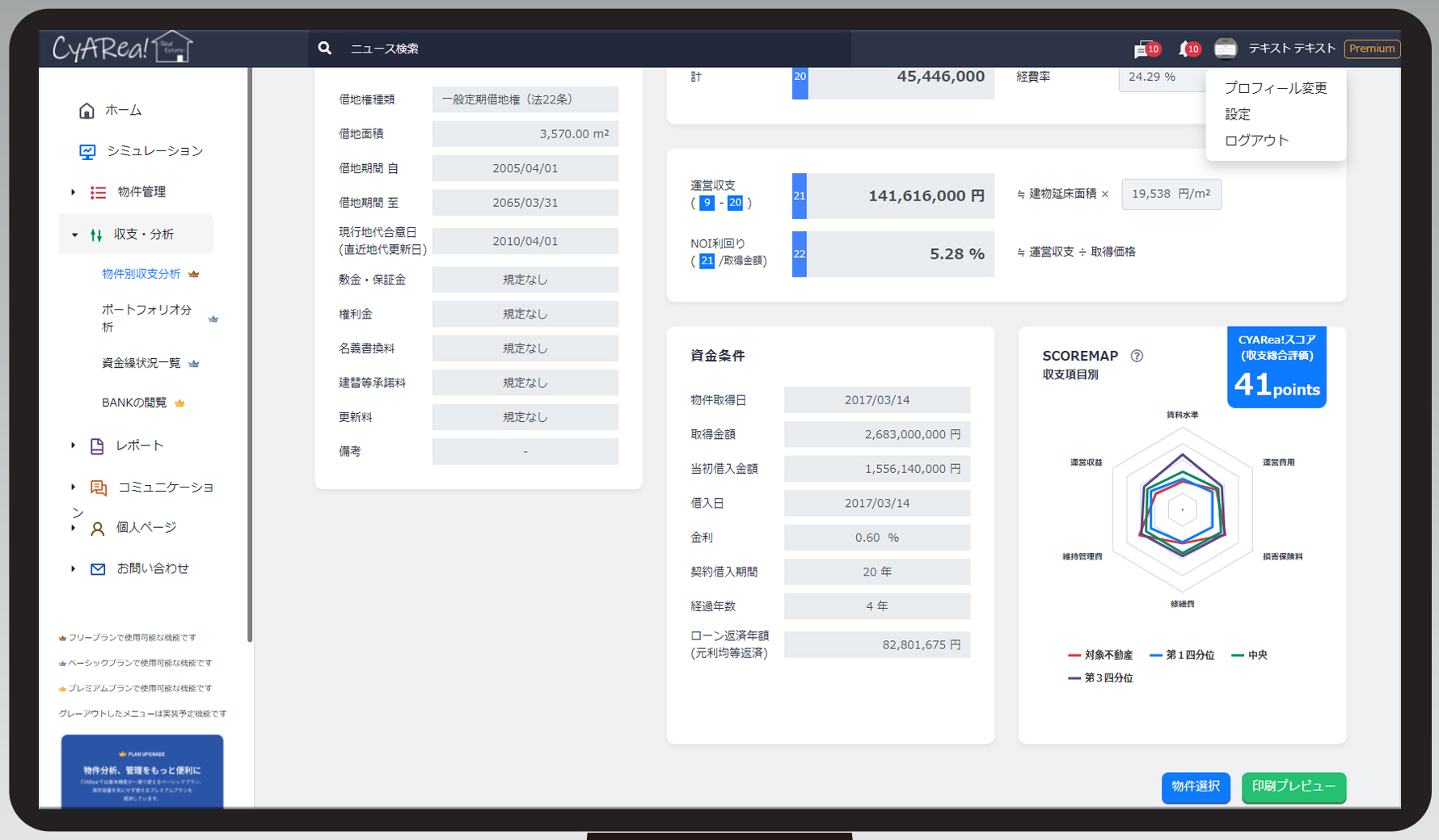Open the messages icon with badge

[x=1142, y=50]
